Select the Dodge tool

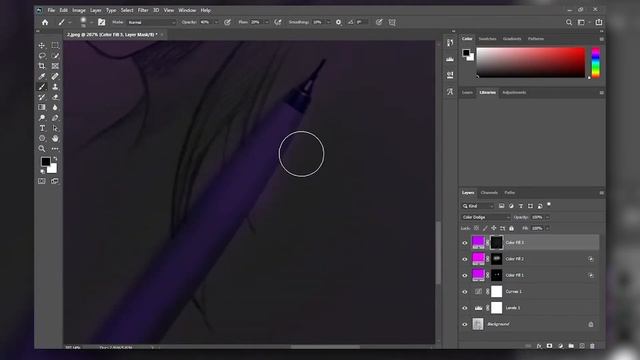[42, 118]
